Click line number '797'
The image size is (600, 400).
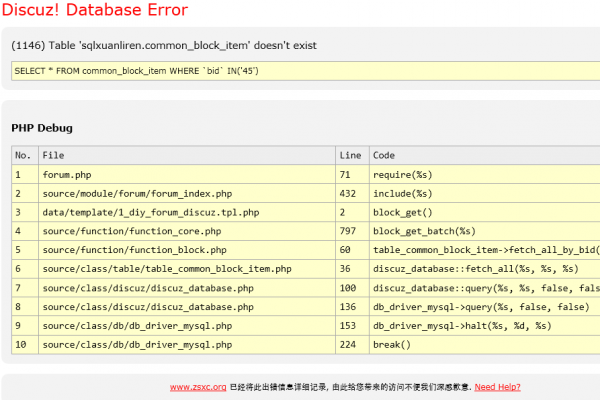(352, 231)
